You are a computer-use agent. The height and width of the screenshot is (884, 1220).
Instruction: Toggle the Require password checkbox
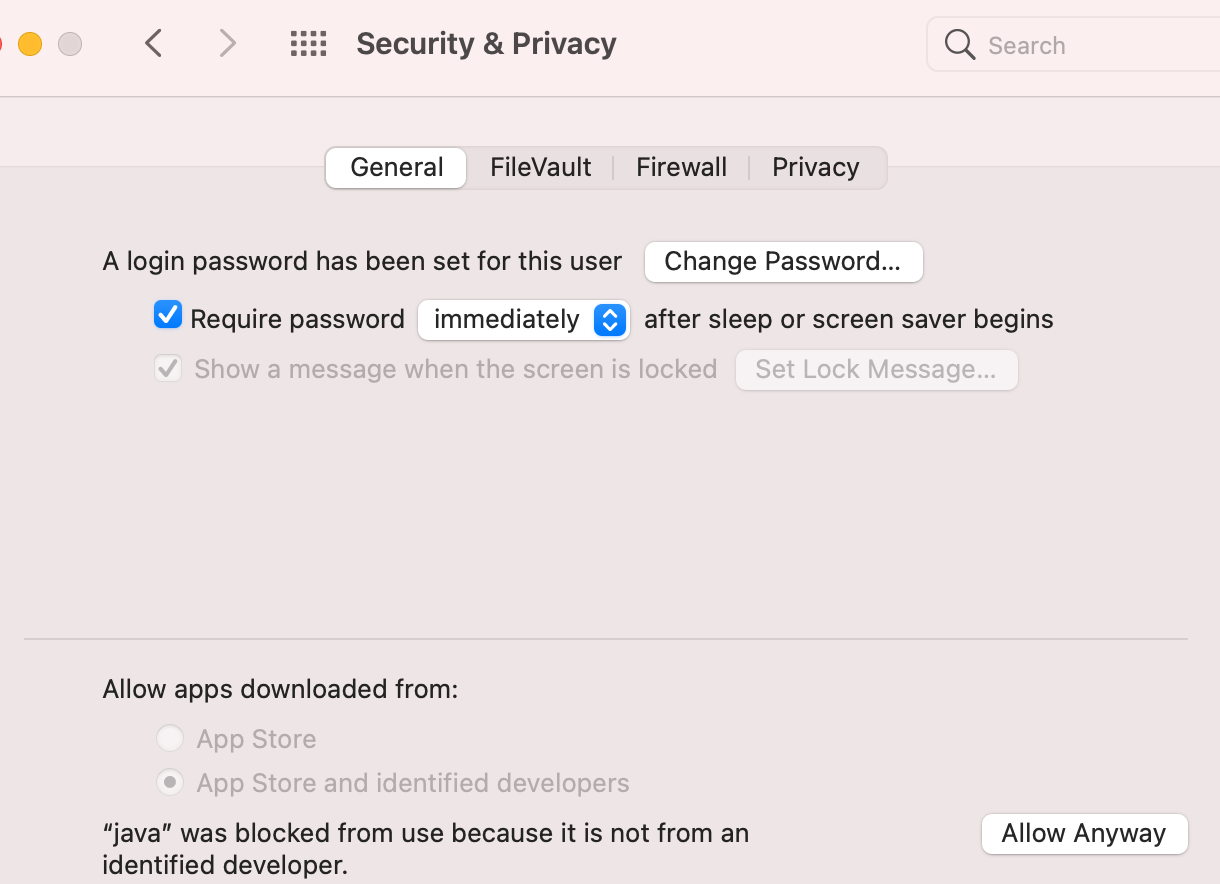(x=167, y=316)
